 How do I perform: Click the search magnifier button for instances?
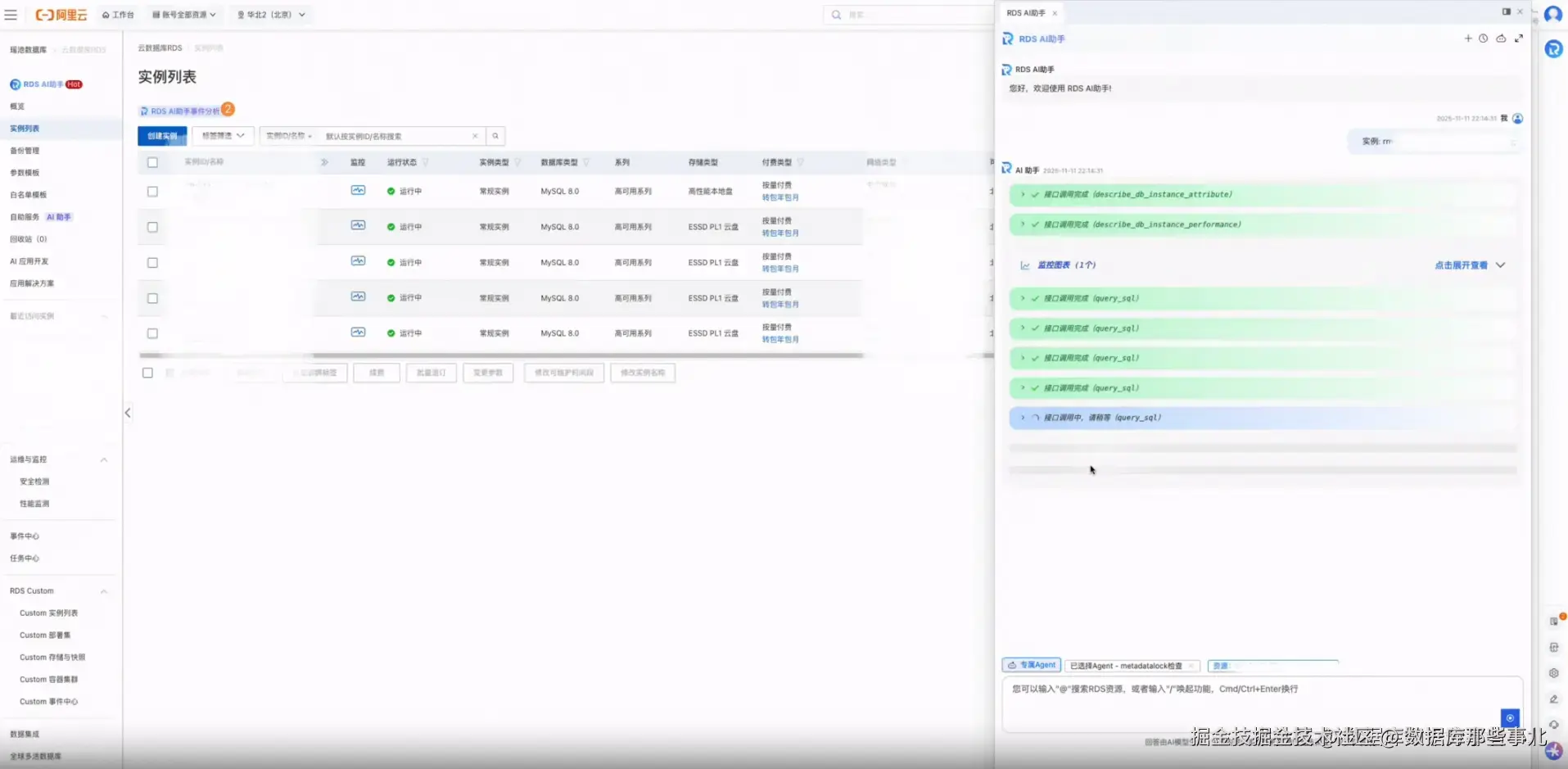[x=495, y=136]
